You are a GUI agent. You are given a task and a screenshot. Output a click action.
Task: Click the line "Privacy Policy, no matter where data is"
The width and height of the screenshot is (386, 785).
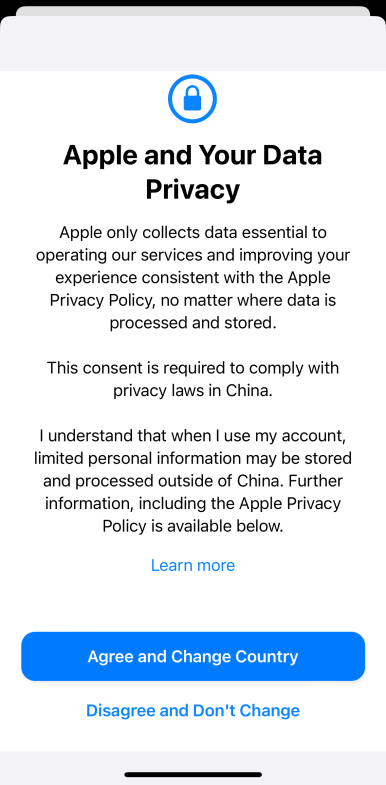point(193,300)
